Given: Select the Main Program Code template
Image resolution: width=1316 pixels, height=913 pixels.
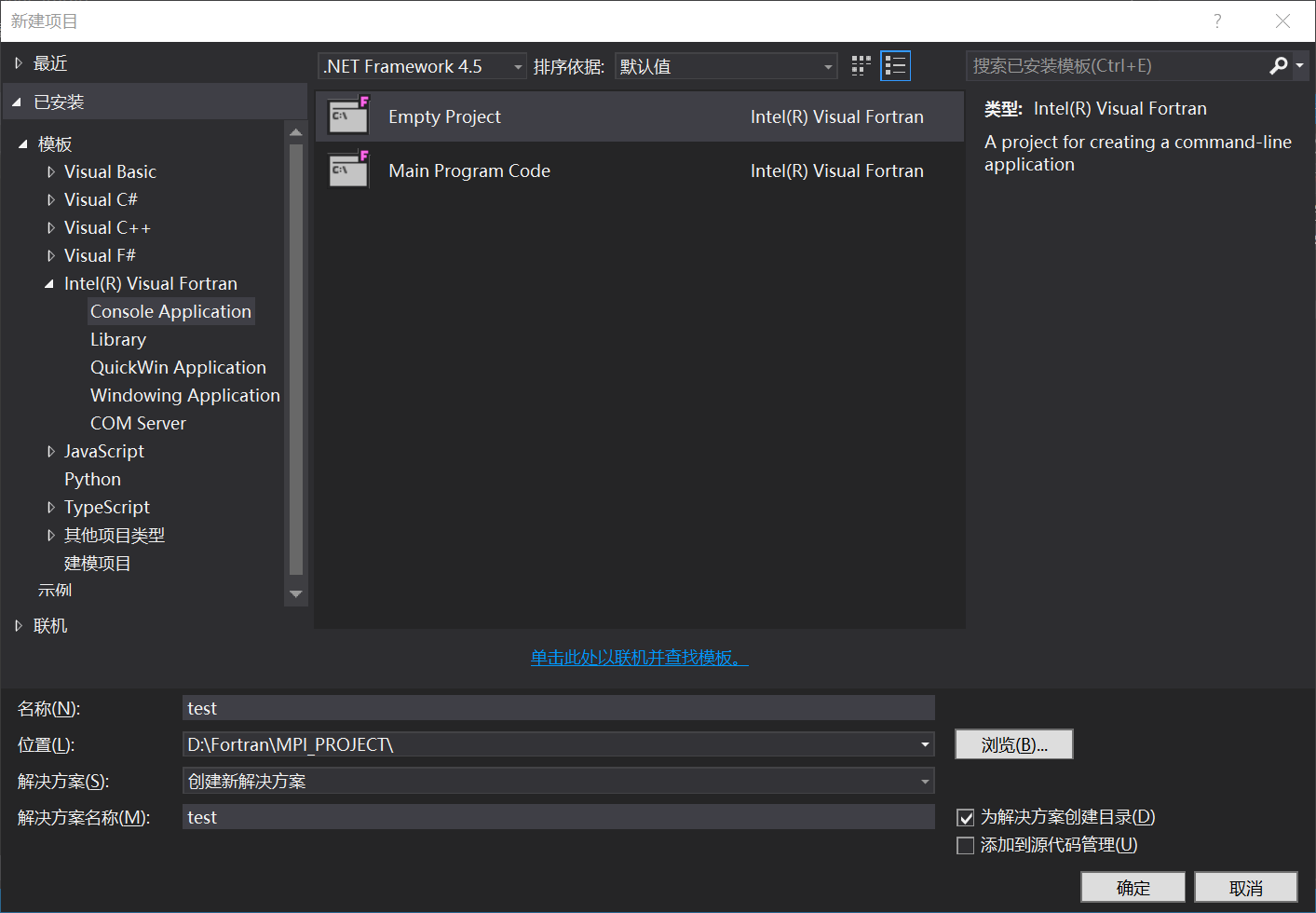Looking at the screenshot, I should pyautogui.click(x=468, y=170).
